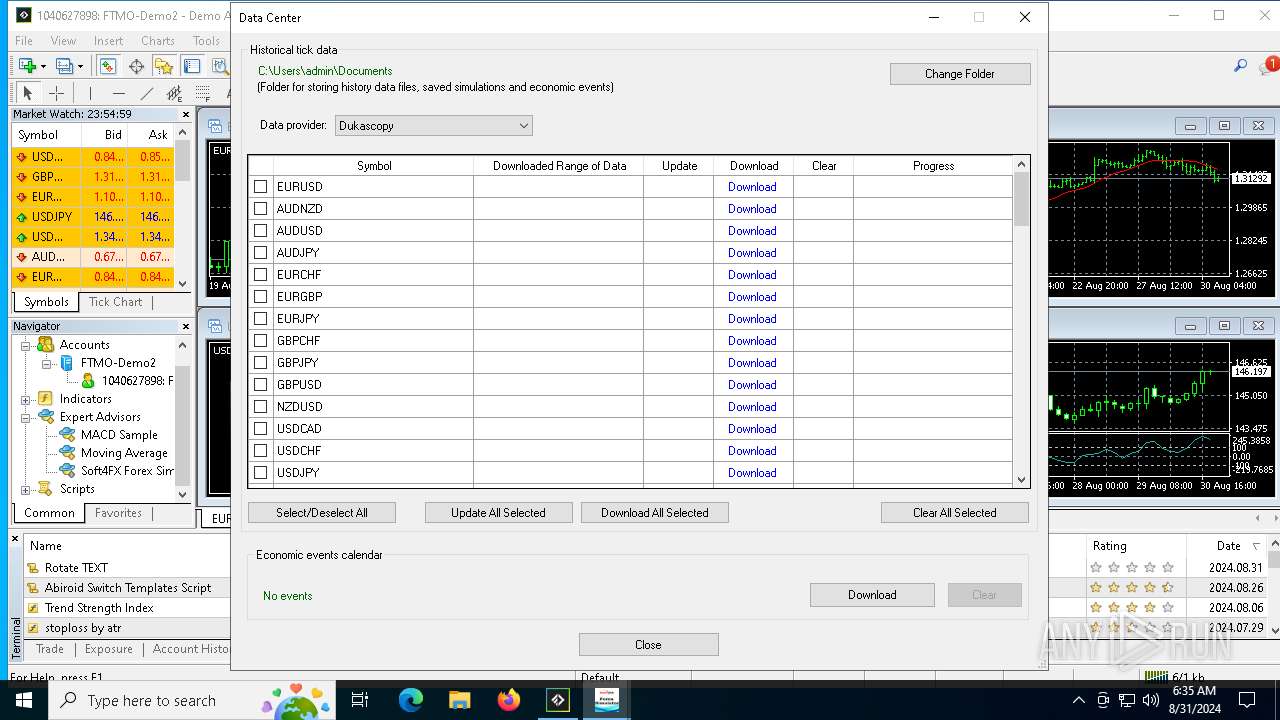Open File Explorer from the taskbar
Image resolution: width=1280 pixels, height=720 pixels.
coord(459,700)
